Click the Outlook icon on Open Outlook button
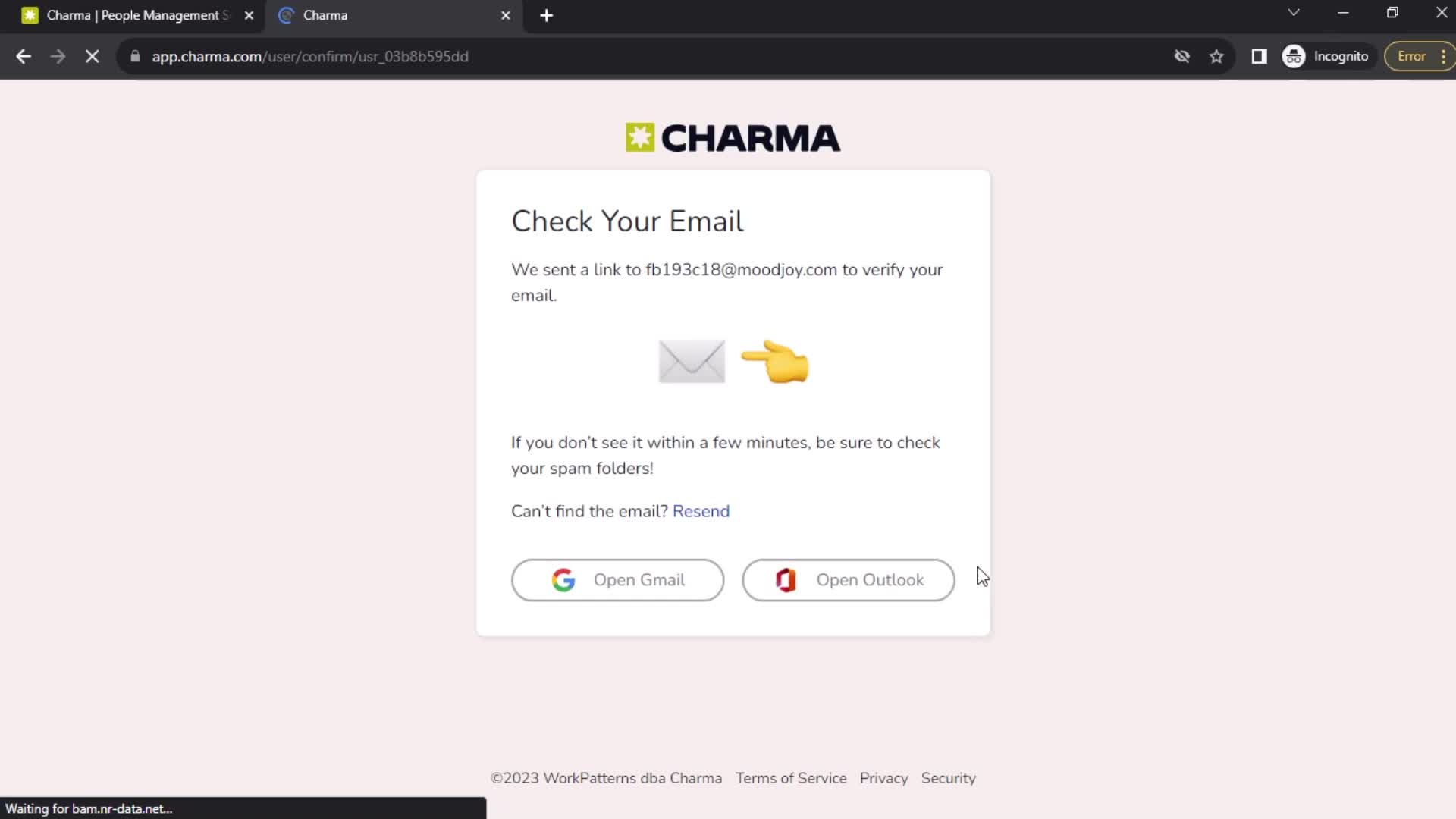Image resolution: width=1456 pixels, height=819 pixels. [785, 580]
